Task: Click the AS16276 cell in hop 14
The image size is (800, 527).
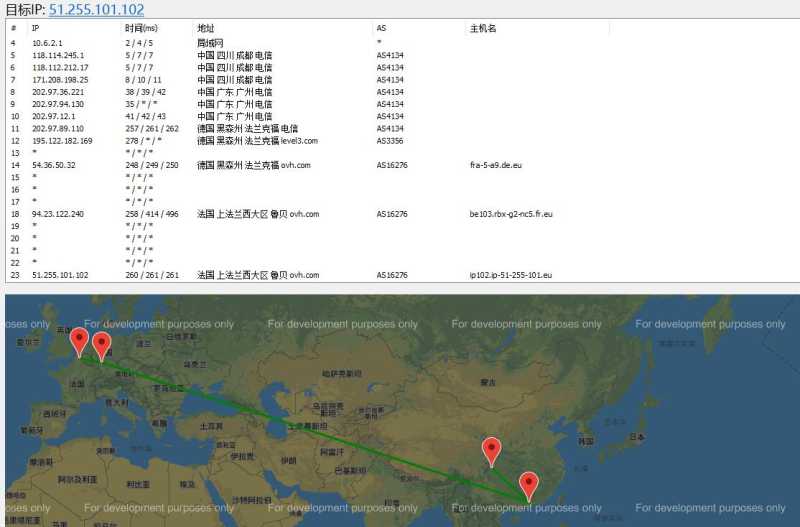Action: (392, 165)
